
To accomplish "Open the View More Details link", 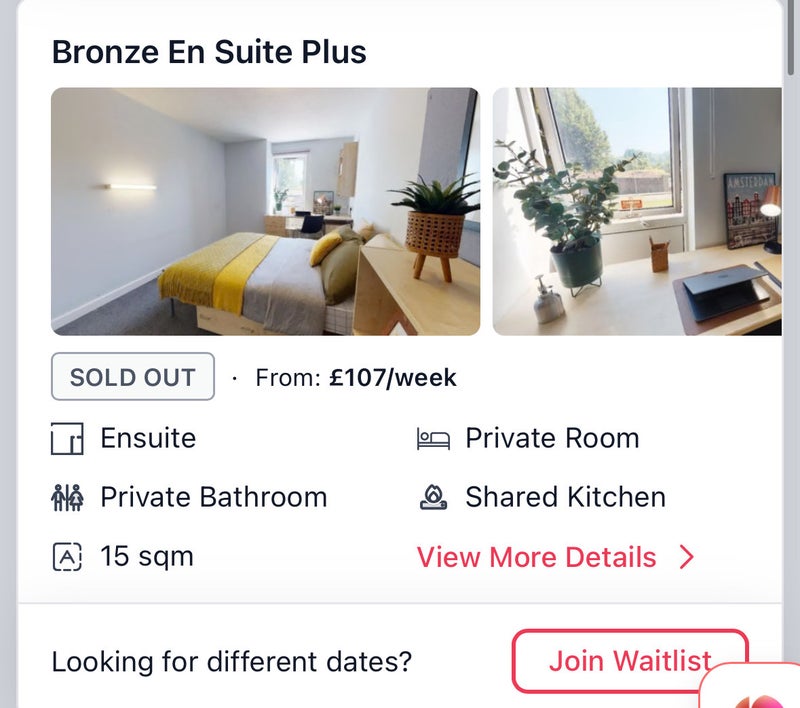I will coord(555,557).
